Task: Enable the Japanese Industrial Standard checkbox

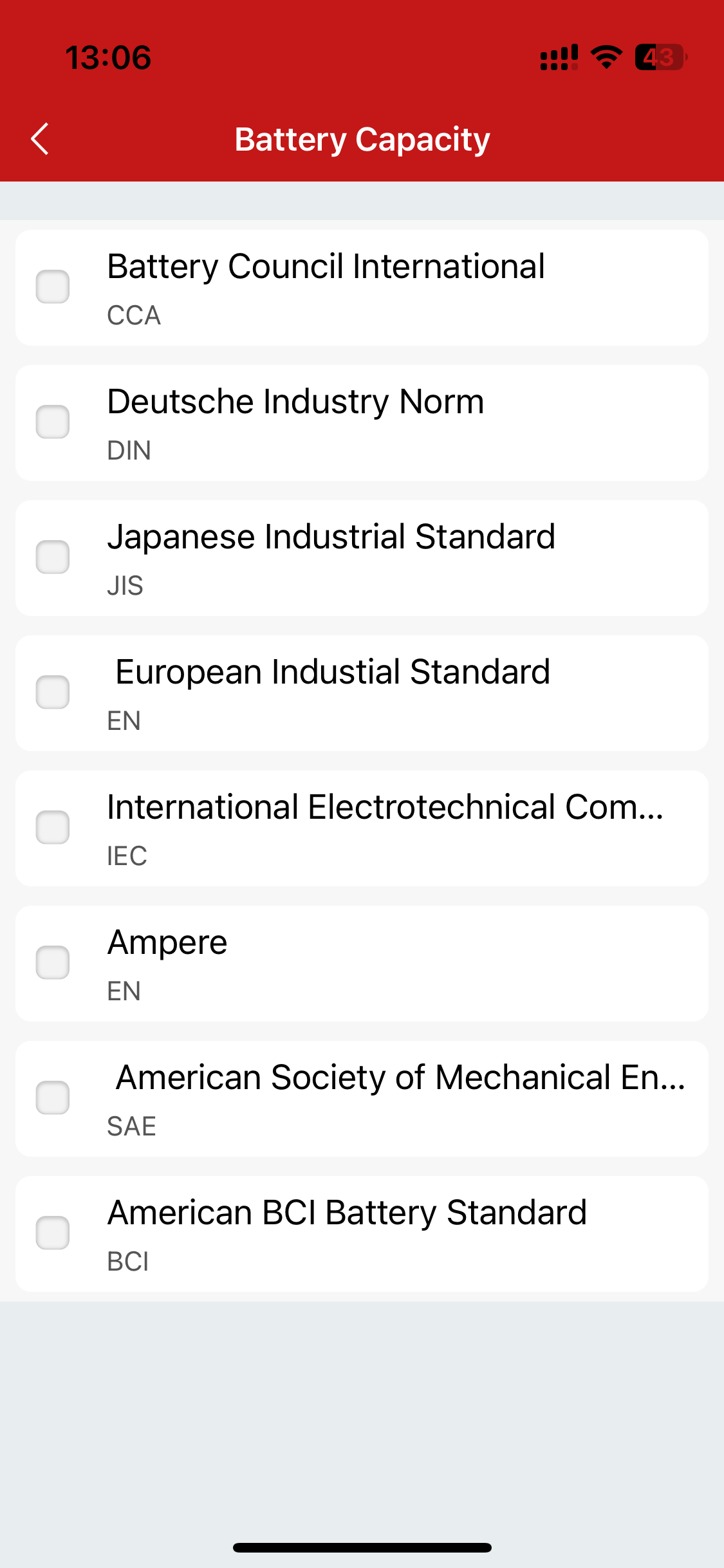Action: click(x=53, y=557)
